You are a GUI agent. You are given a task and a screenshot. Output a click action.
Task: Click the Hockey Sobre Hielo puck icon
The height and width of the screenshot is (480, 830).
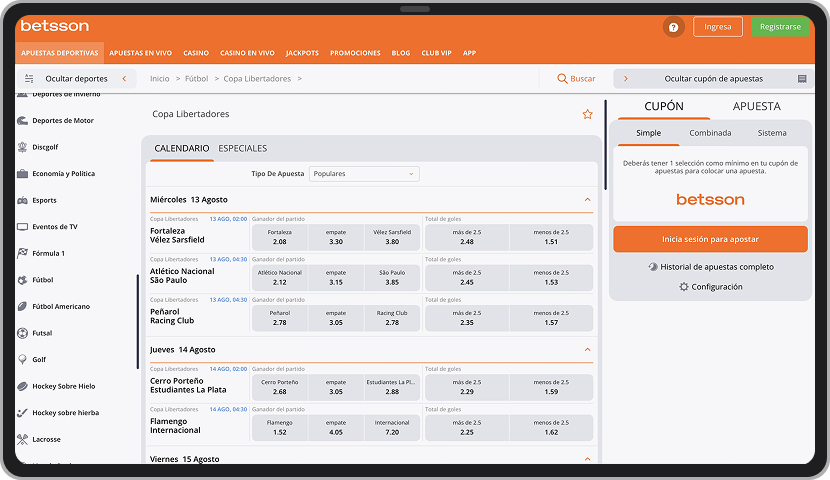(22, 386)
